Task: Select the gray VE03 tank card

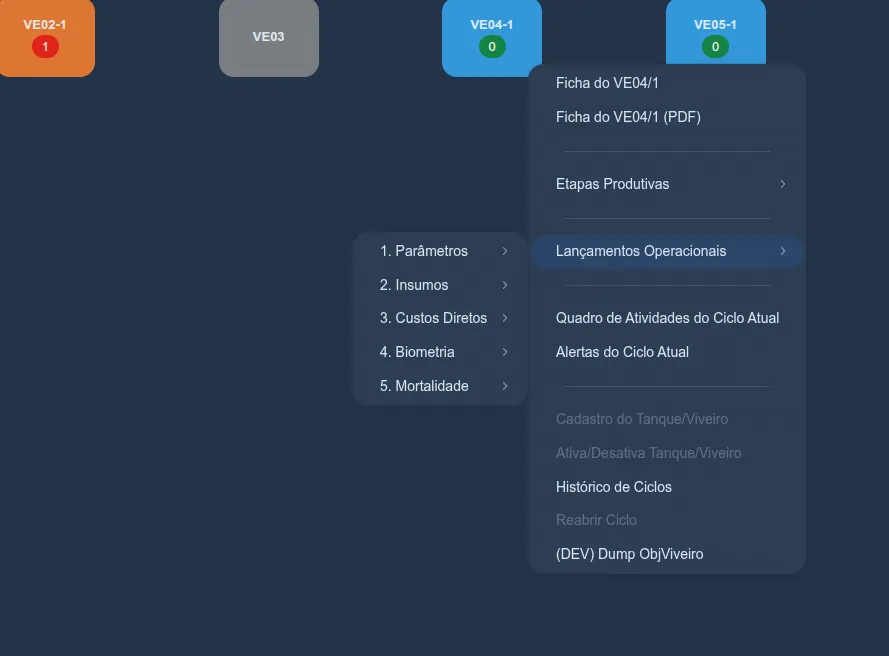Action: 269,37
